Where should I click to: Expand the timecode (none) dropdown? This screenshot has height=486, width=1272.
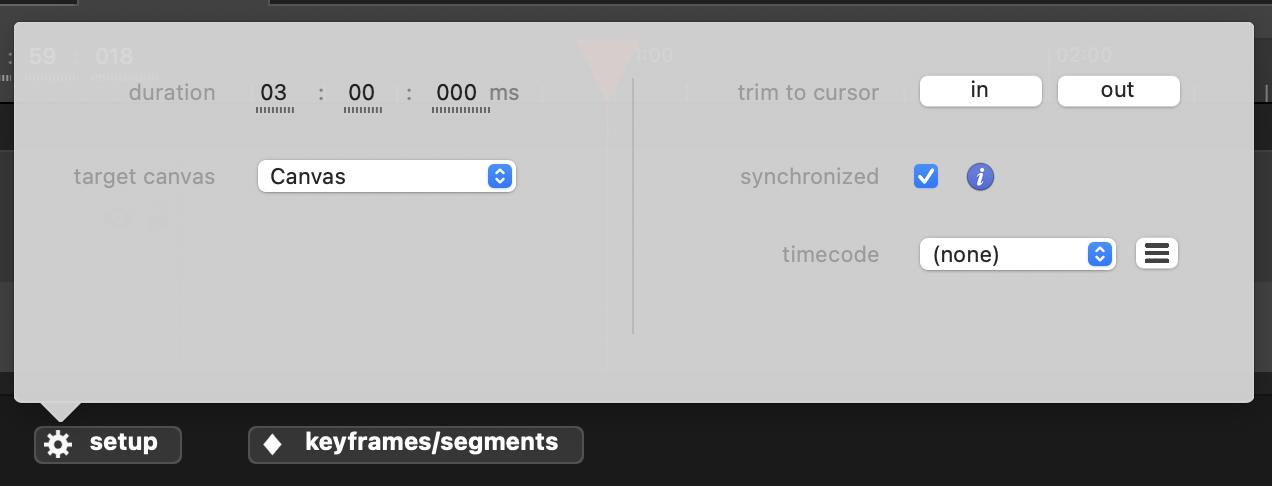[1016, 254]
